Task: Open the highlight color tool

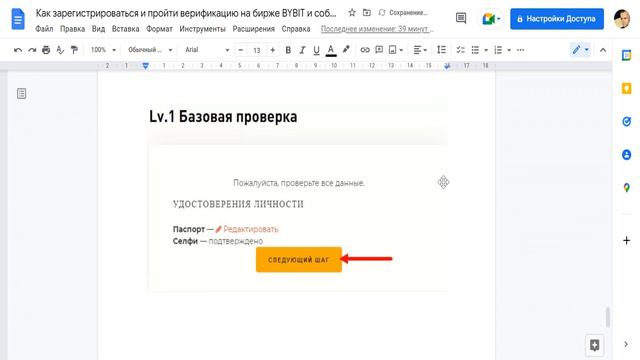Action: pyautogui.click(x=346, y=50)
